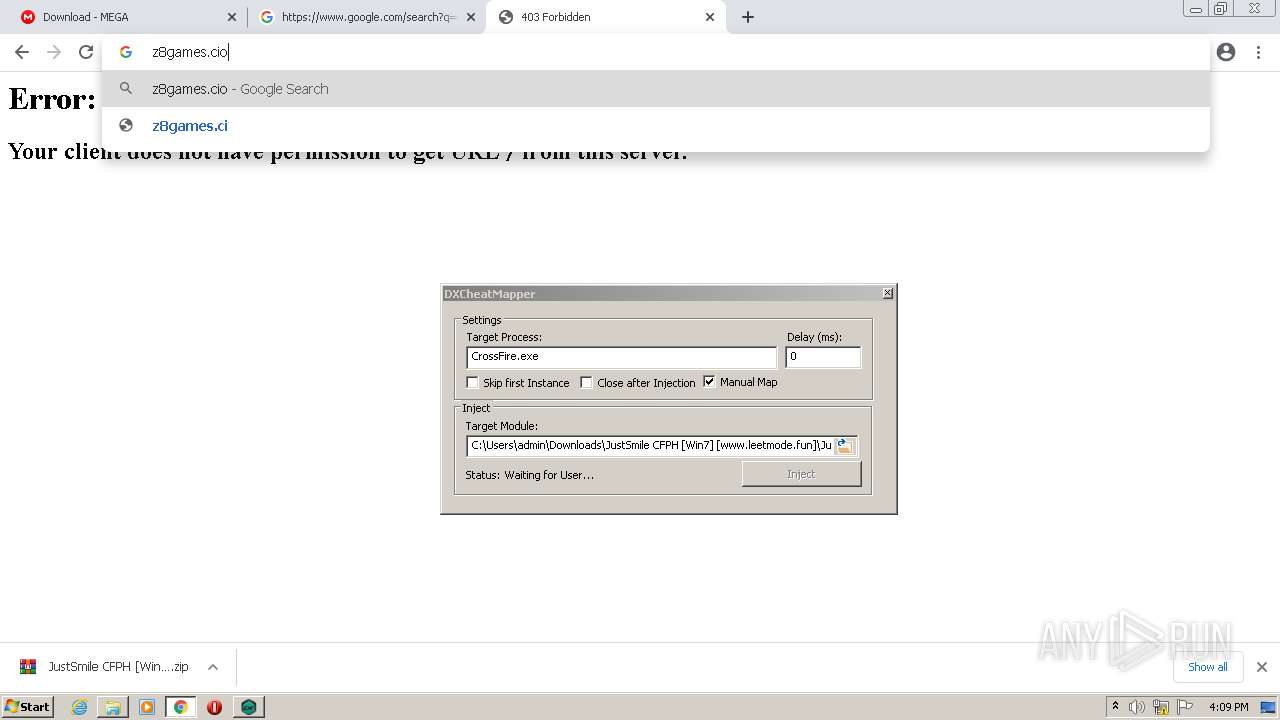The image size is (1280, 720).
Task: Choose the 'z8games.cio - Google Search' suggestion
Action: click(x=655, y=89)
